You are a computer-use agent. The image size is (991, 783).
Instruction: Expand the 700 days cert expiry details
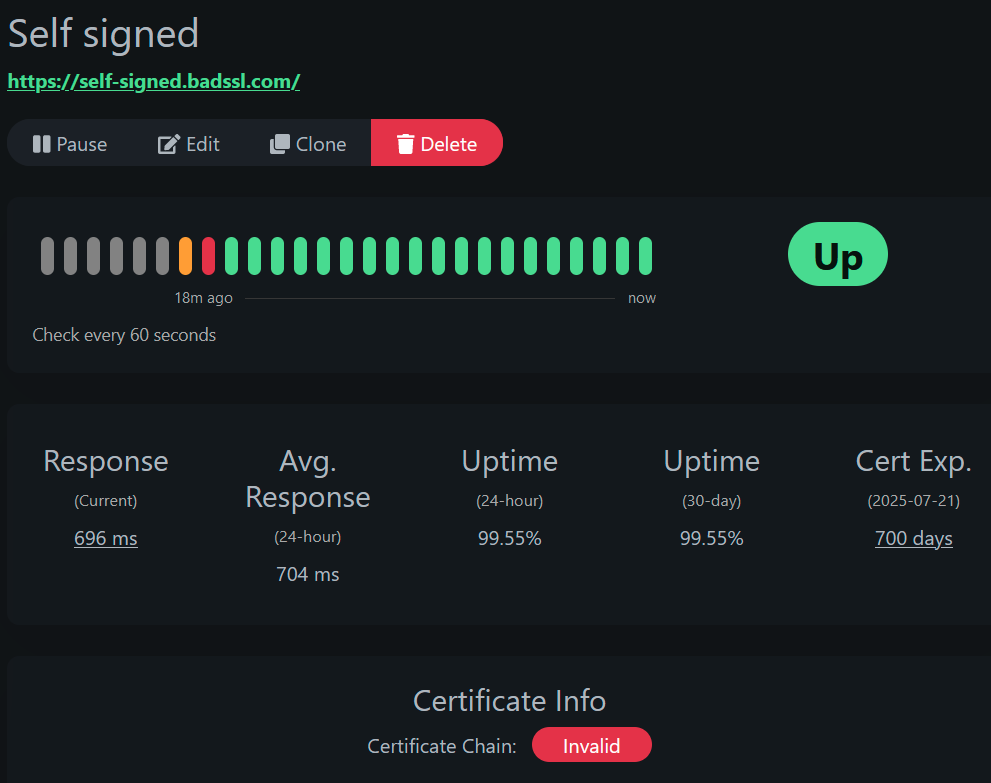click(913, 538)
